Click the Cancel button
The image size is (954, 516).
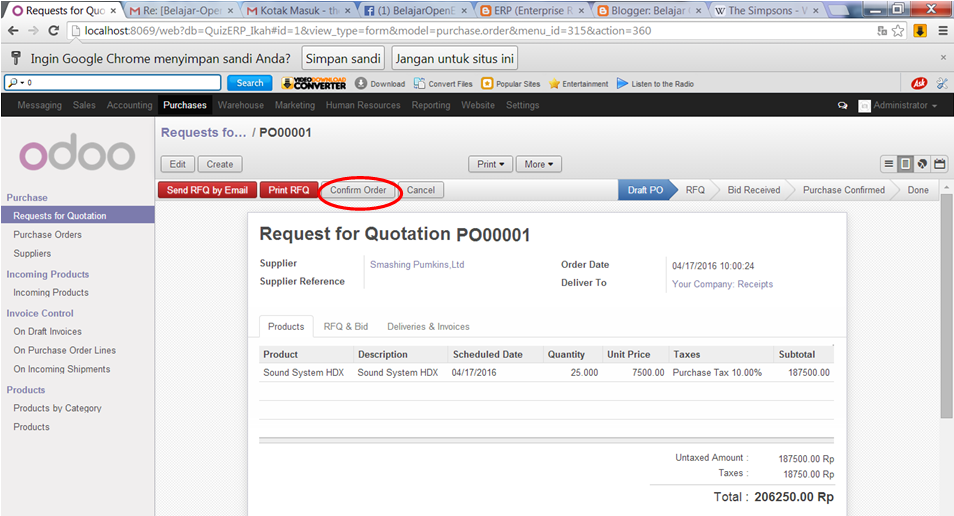tap(421, 190)
